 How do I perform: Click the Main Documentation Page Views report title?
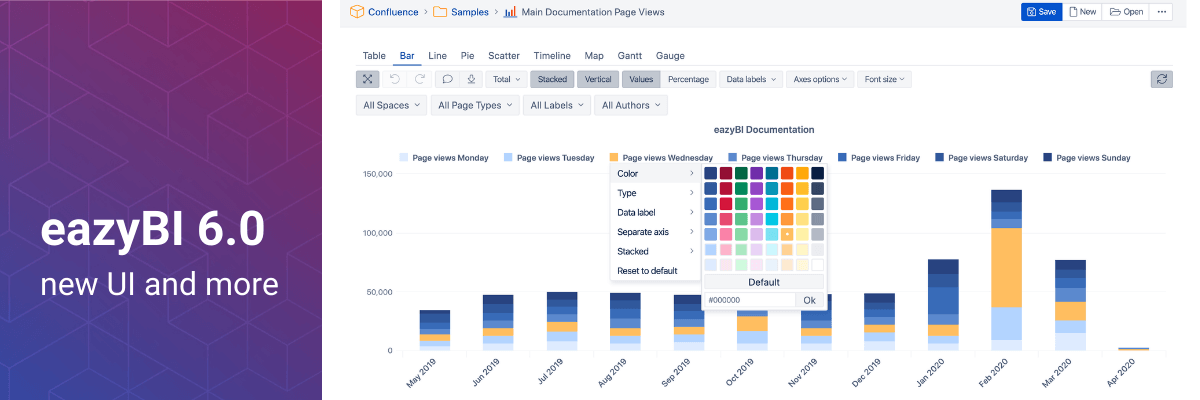tap(593, 12)
